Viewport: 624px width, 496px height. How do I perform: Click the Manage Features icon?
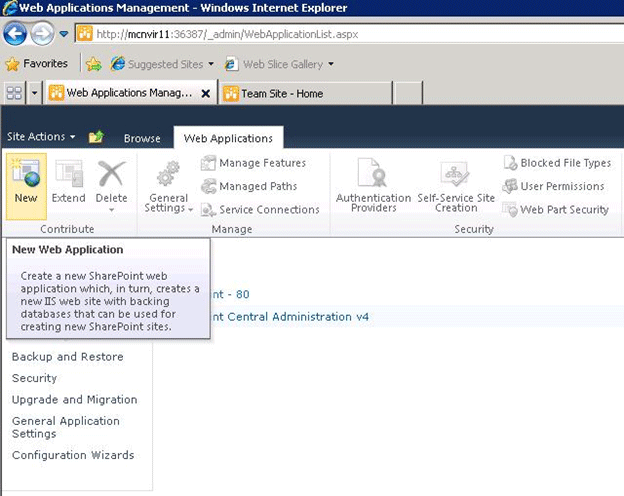click(x=208, y=163)
